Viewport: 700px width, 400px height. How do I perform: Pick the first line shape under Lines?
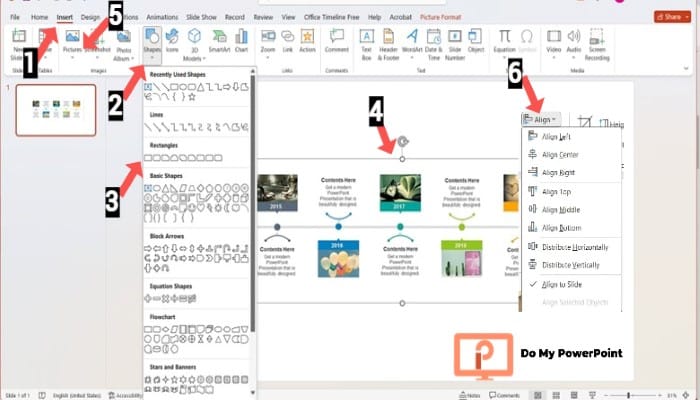(148, 127)
